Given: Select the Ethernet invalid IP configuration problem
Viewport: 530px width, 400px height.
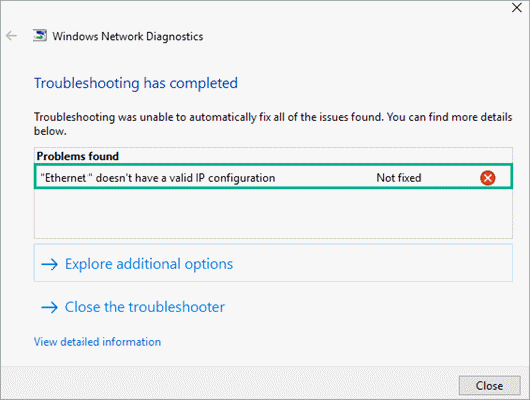Looking at the screenshot, I should [x=273, y=177].
